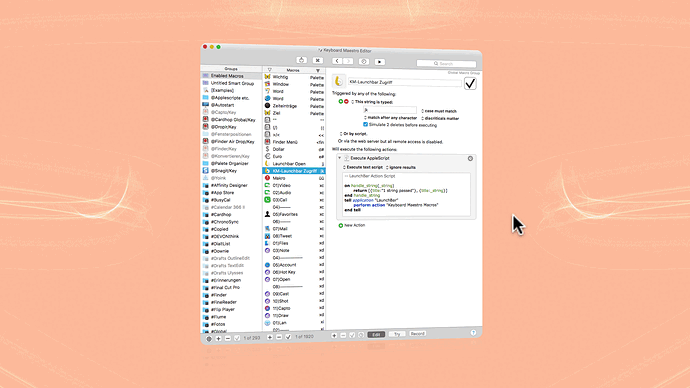Select the @Palete Organizer group
This screenshot has width=690, height=388.
231,163
